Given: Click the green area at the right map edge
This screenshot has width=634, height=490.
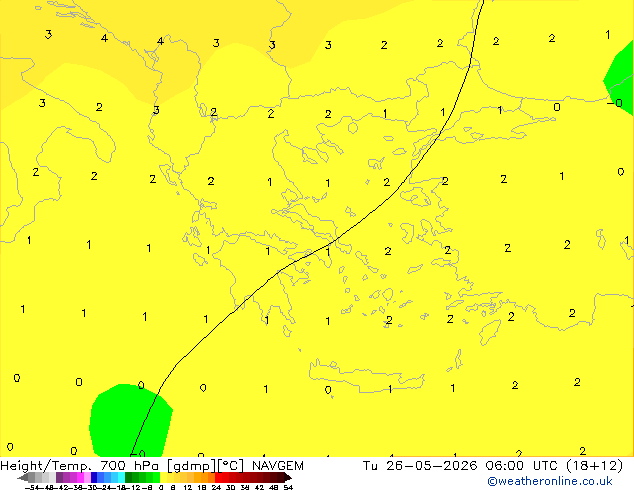Looking at the screenshot, I should pos(621,79).
